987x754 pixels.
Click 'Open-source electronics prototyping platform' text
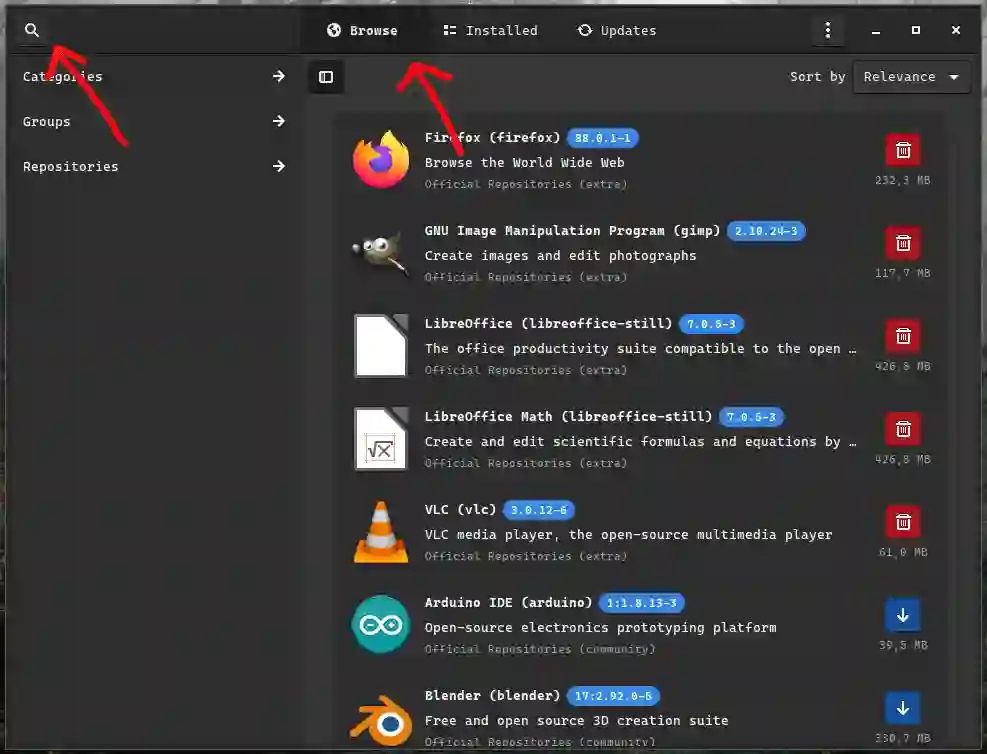[601, 627]
